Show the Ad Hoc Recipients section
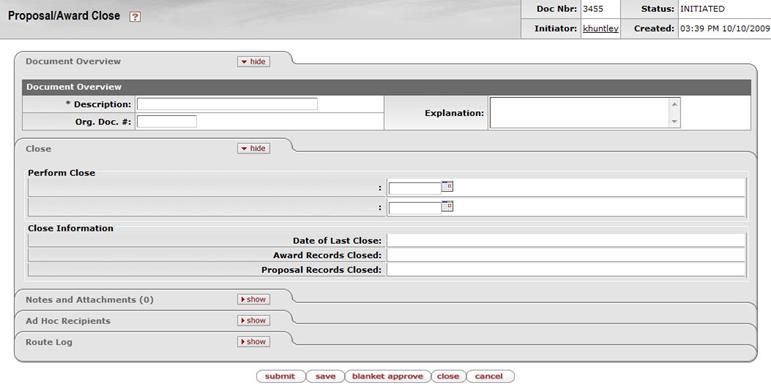Image resolution: width=771 pixels, height=388 pixels. (x=254, y=320)
